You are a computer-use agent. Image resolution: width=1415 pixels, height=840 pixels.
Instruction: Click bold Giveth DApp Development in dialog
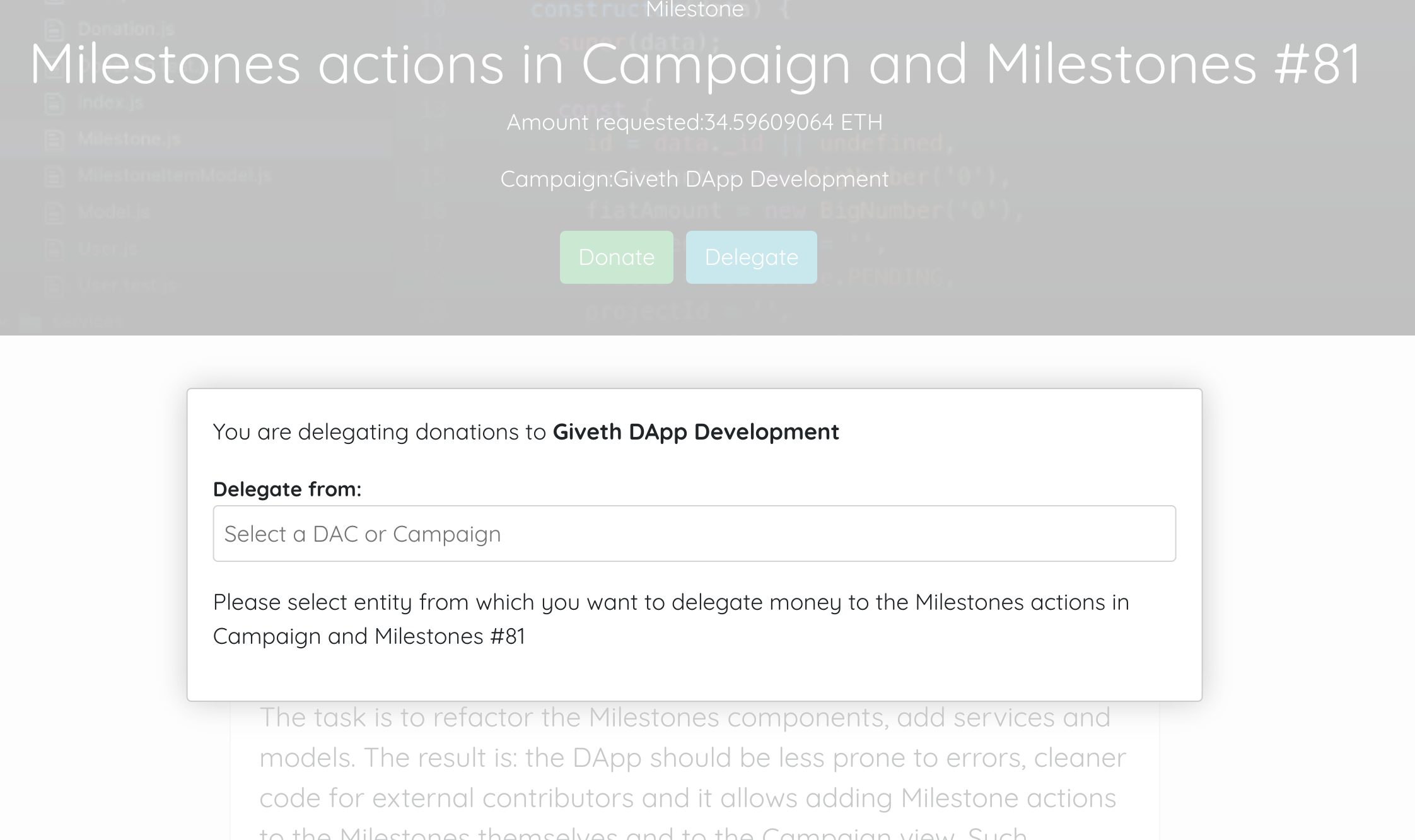(696, 432)
